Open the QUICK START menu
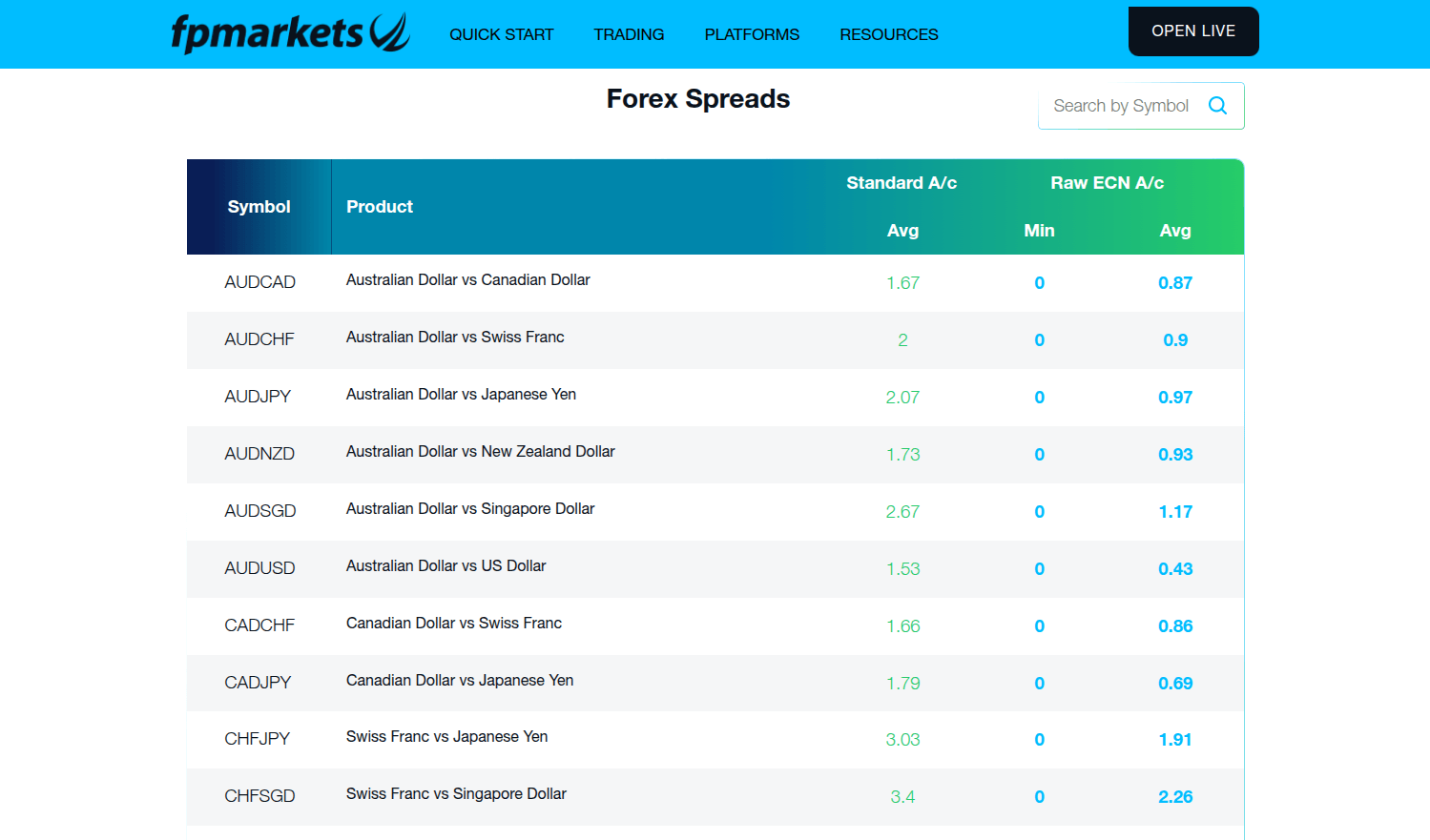 pyautogui.click(x=502, y=34)
